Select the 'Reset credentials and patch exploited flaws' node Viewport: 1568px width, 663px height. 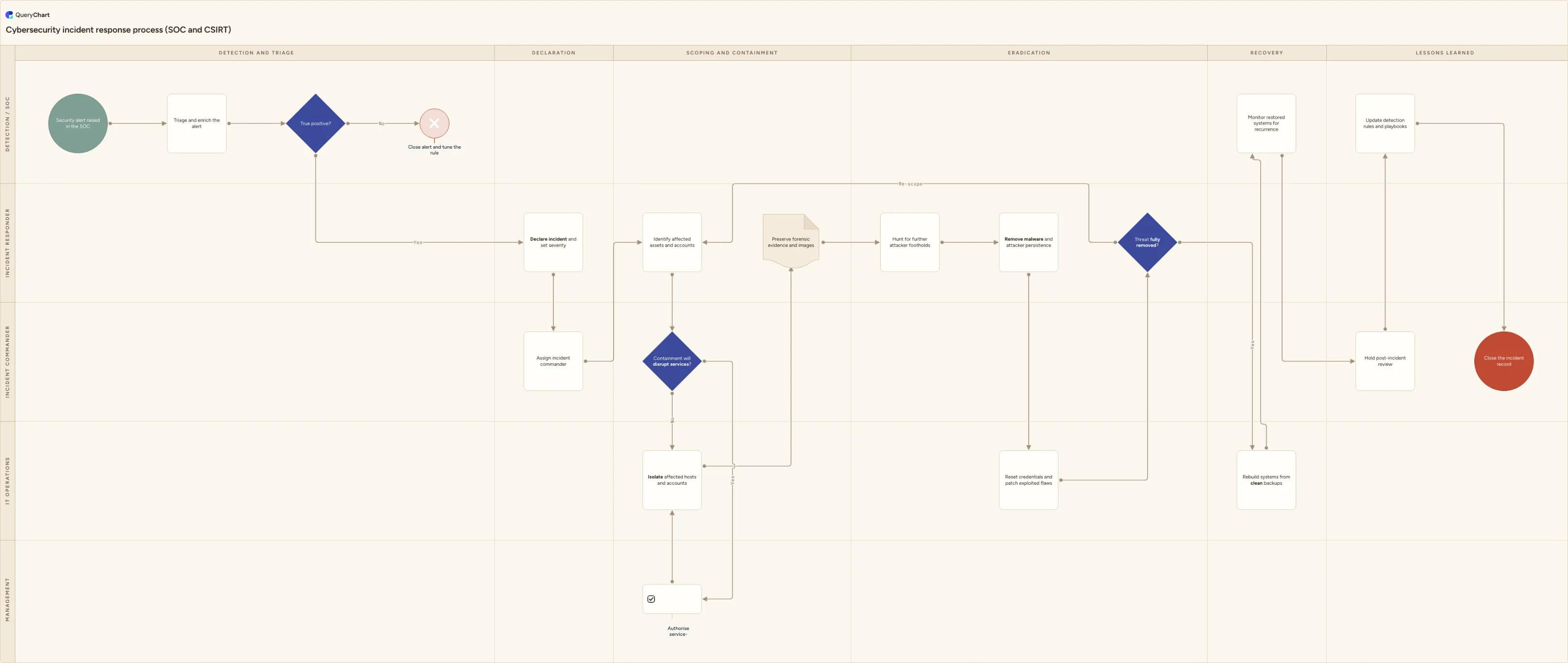[1029, 480]
